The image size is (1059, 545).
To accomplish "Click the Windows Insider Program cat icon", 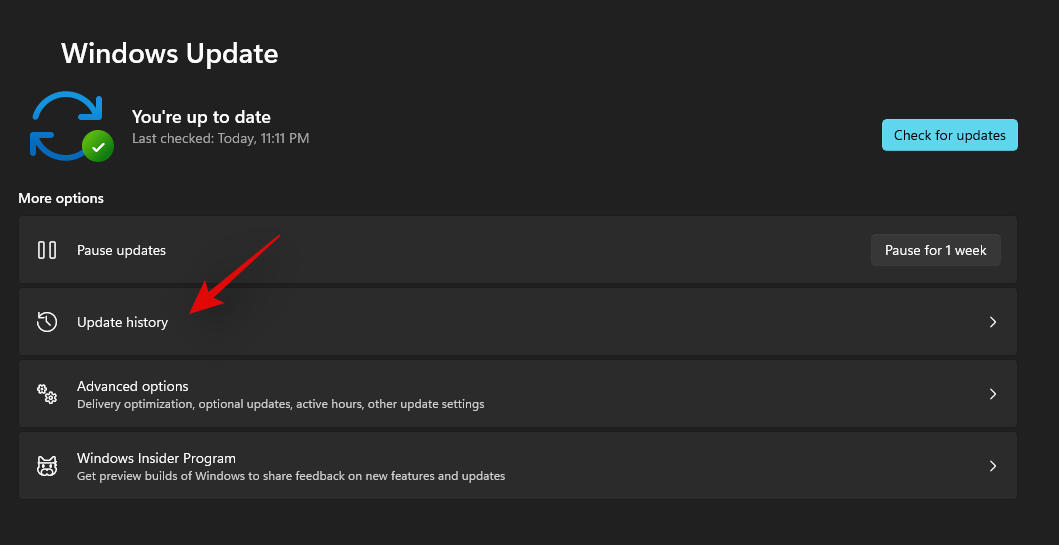I will (47, 466).
